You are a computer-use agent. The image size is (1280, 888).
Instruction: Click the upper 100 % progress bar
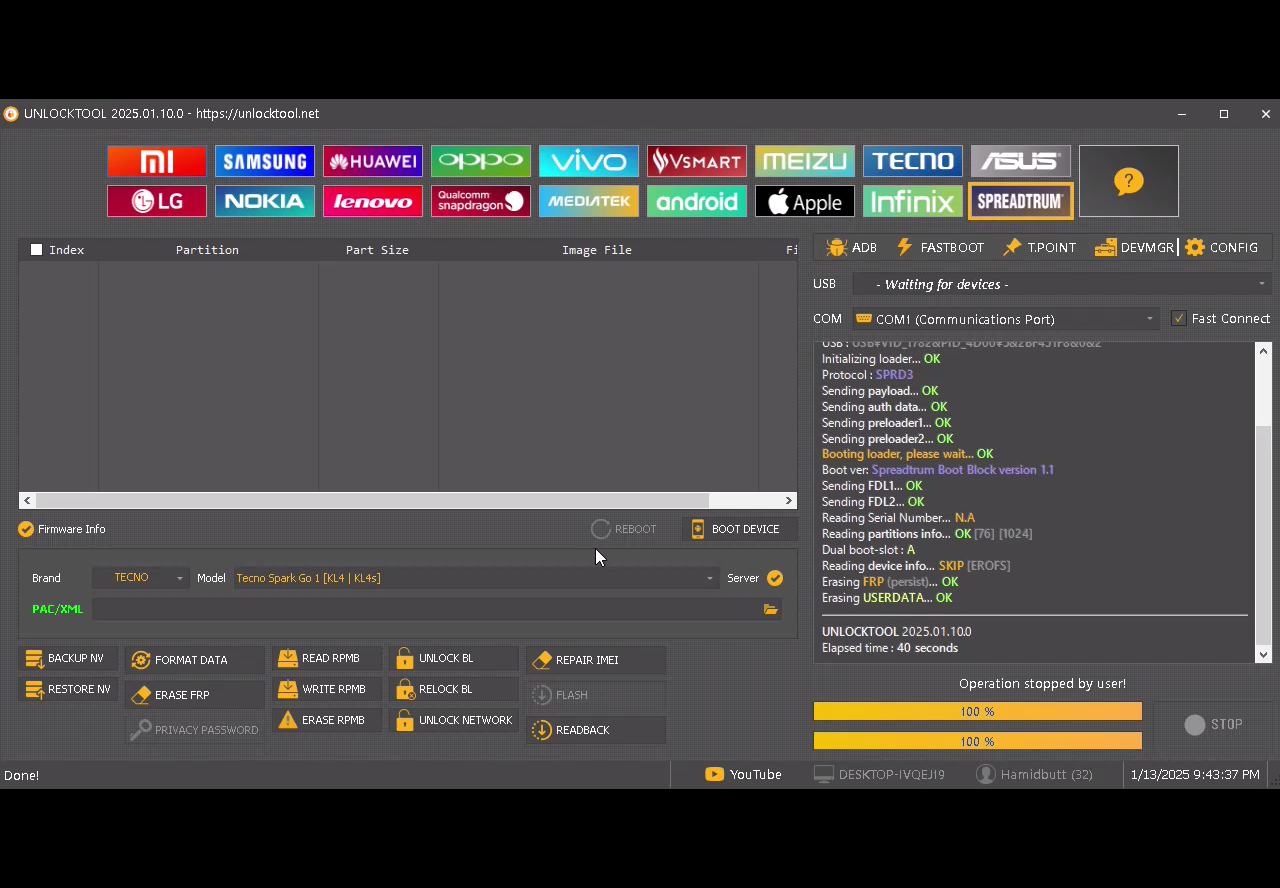pyautogui.click(x=977, y=711)
